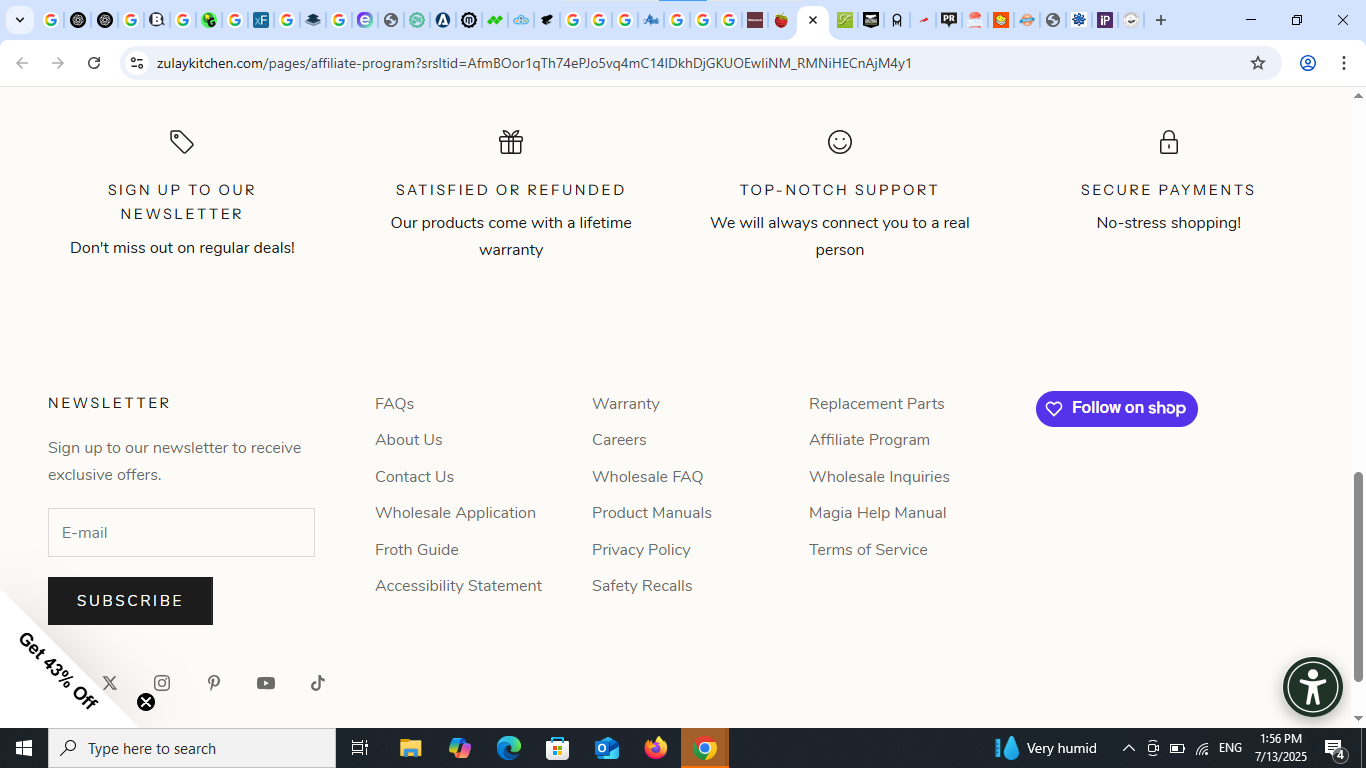Open the Instagram social icon
Screen dimensions: 1366x768
point(162,683)
